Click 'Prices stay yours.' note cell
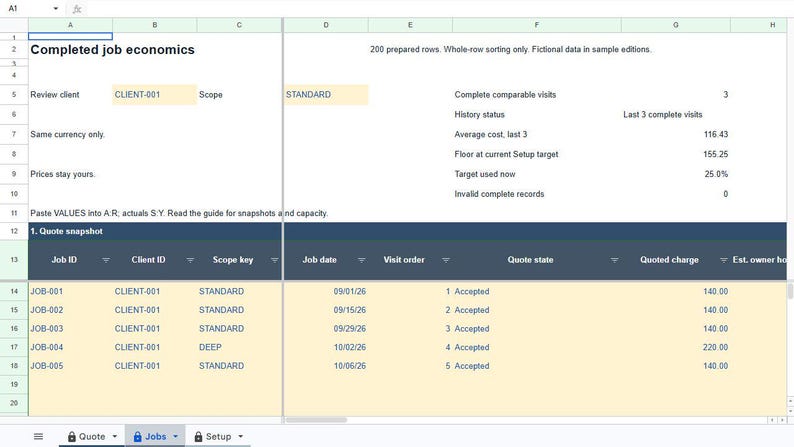The height and width of the screenshot is (447, 794). click(62, 174)
